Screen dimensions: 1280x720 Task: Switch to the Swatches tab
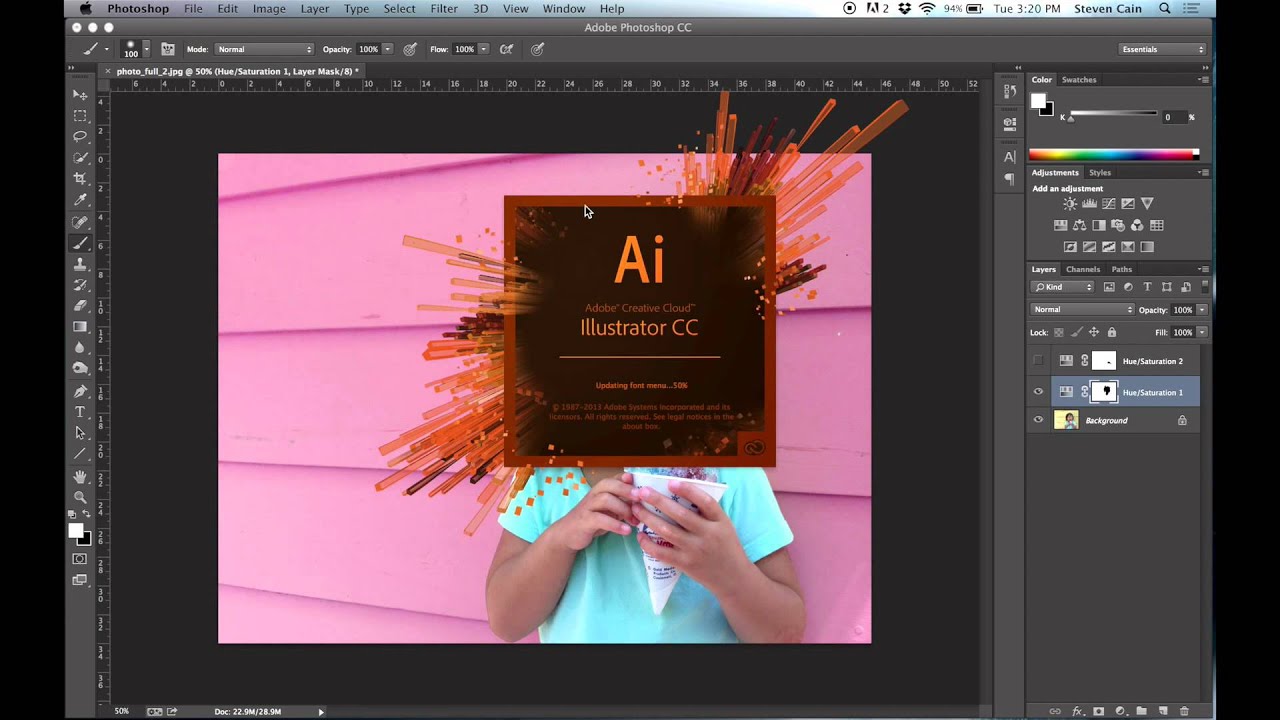(x=1079, y=79)
